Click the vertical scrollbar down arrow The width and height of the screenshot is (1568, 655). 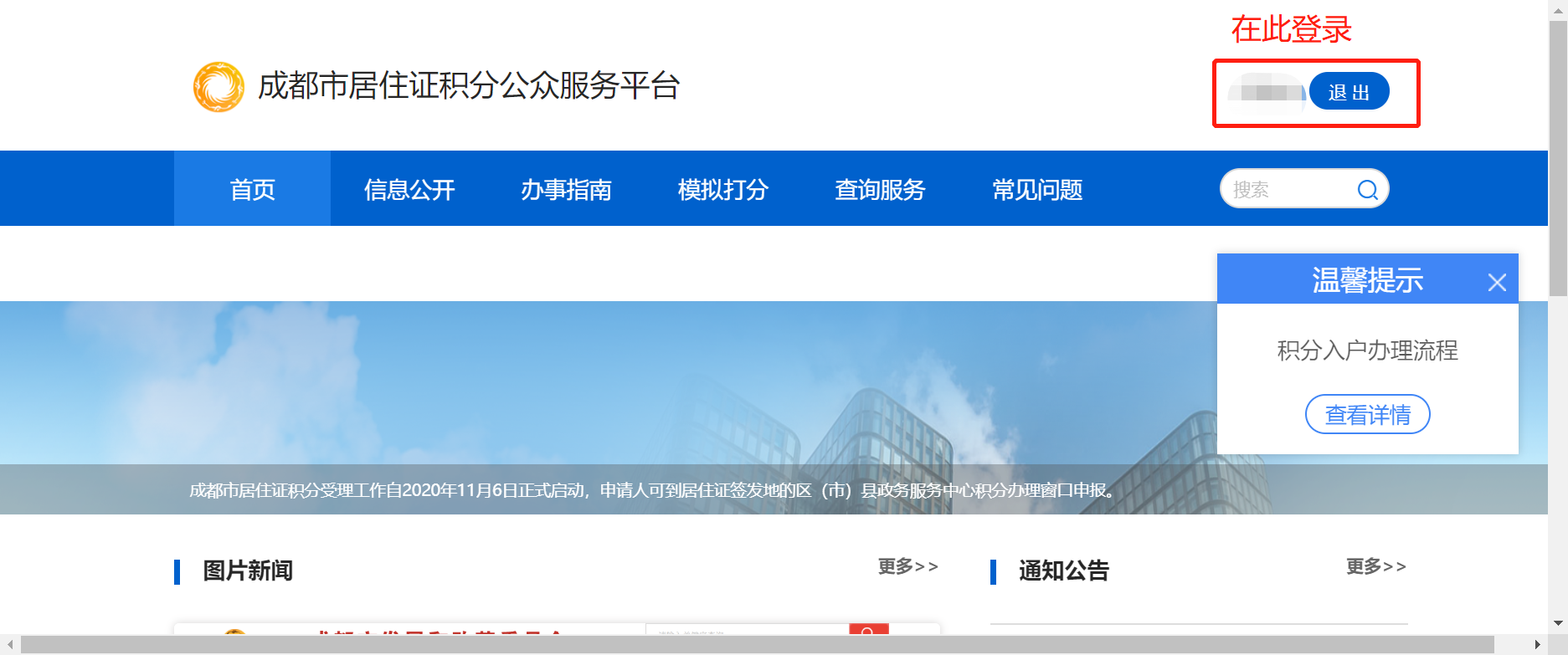pos(1558,623)
